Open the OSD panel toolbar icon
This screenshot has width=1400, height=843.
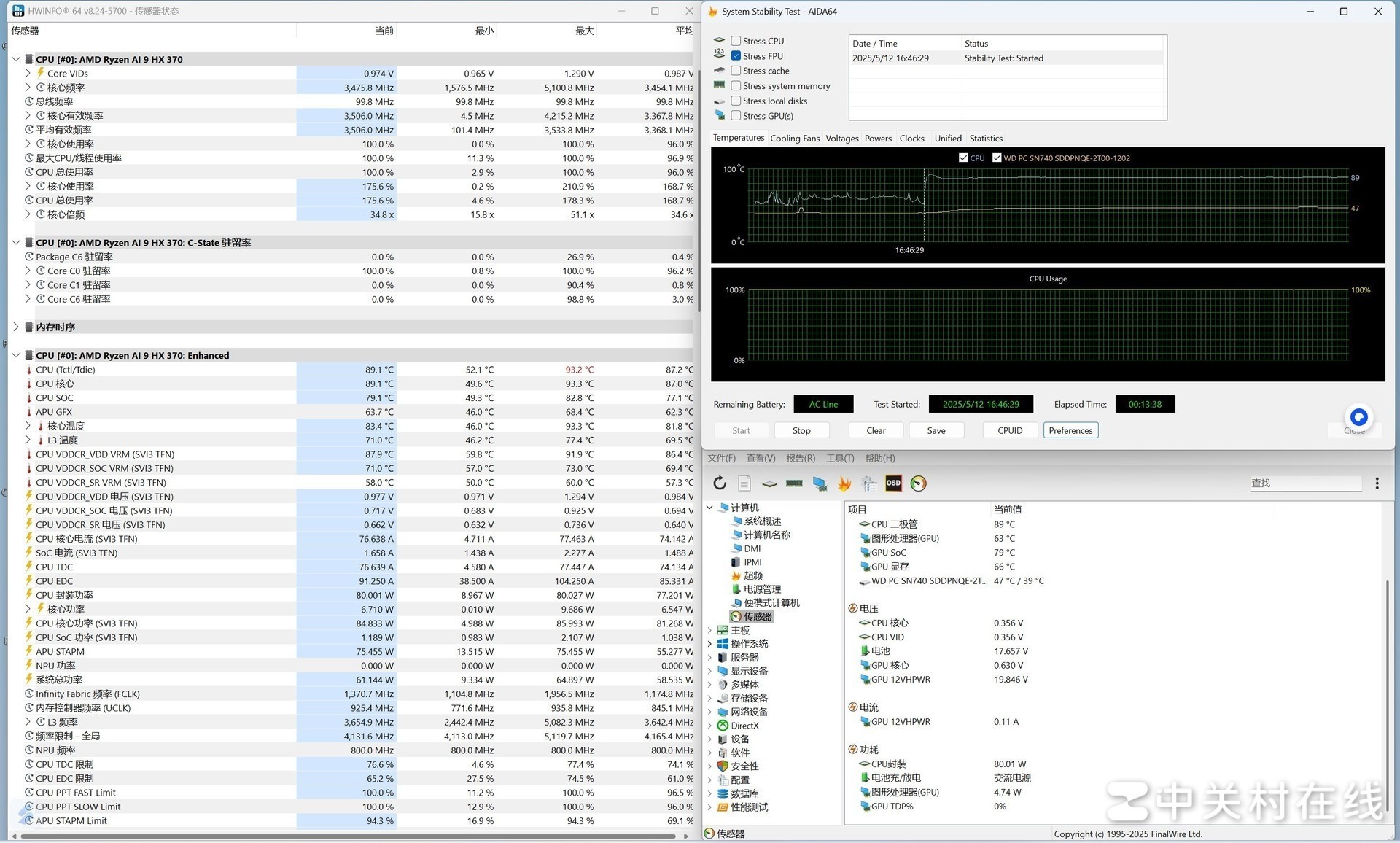[x=893, y=483]
